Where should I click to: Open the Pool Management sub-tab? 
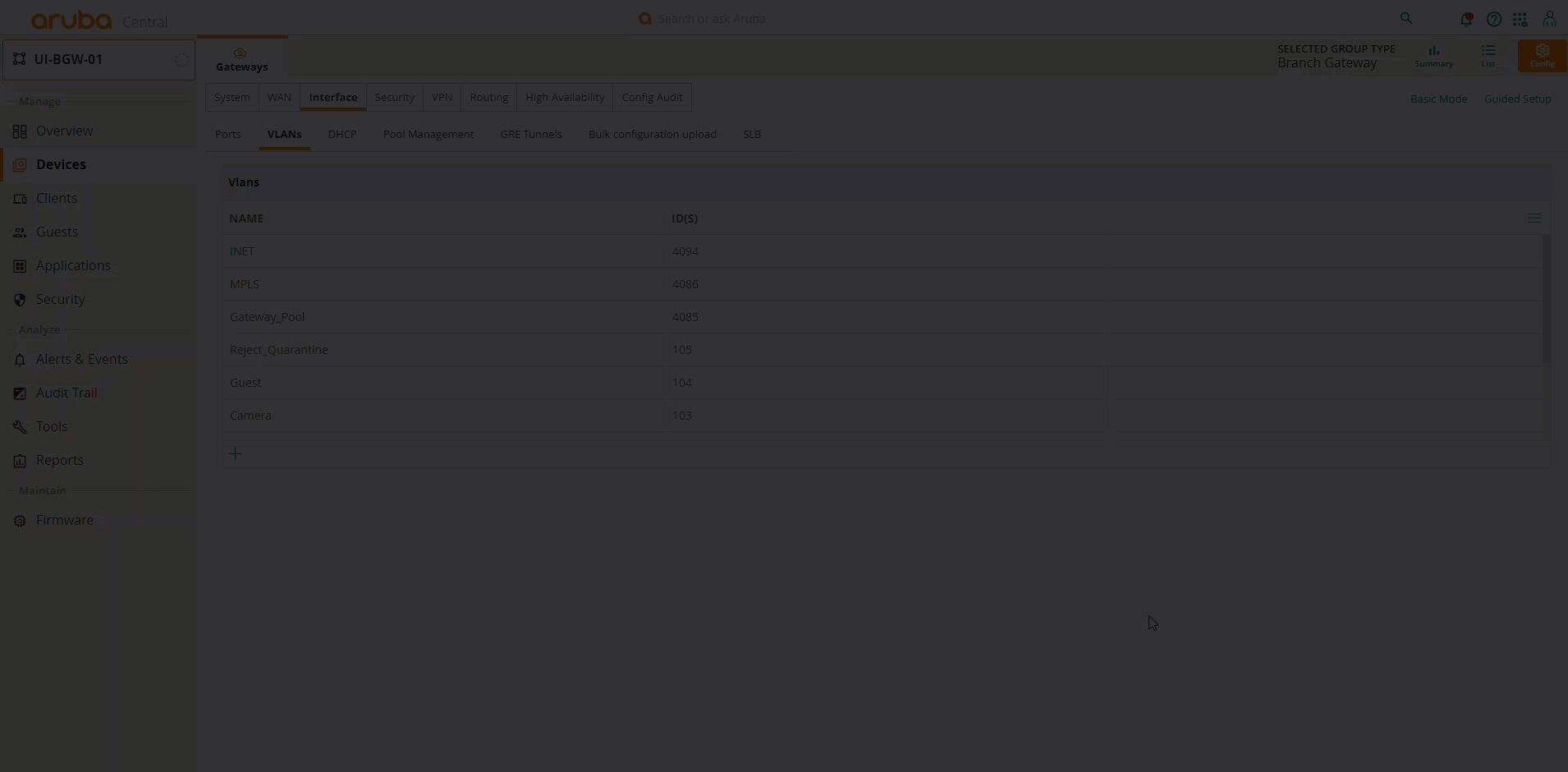tap(428, 135)
